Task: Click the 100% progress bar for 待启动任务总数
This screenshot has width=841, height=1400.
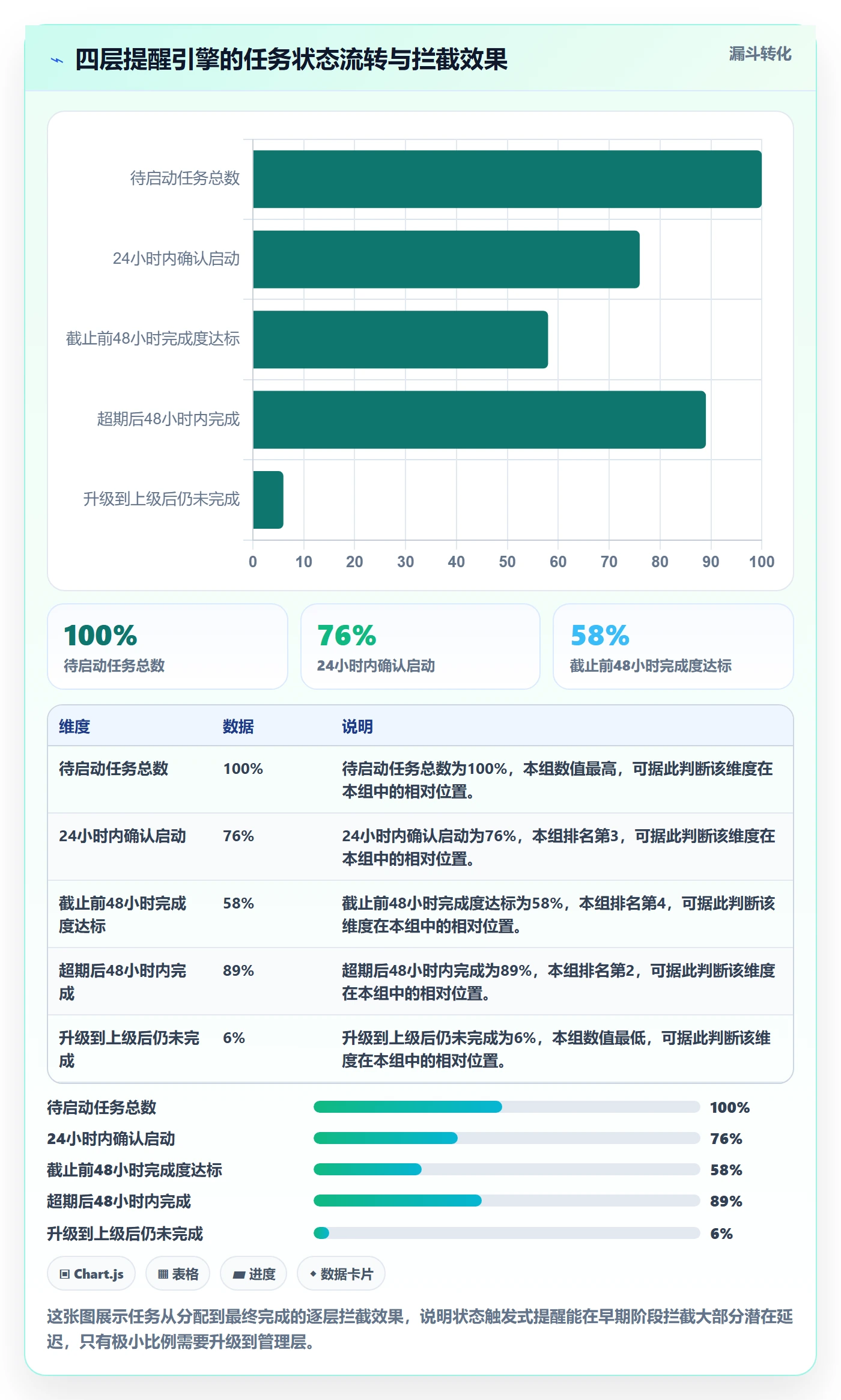Action: (506, 1107)
